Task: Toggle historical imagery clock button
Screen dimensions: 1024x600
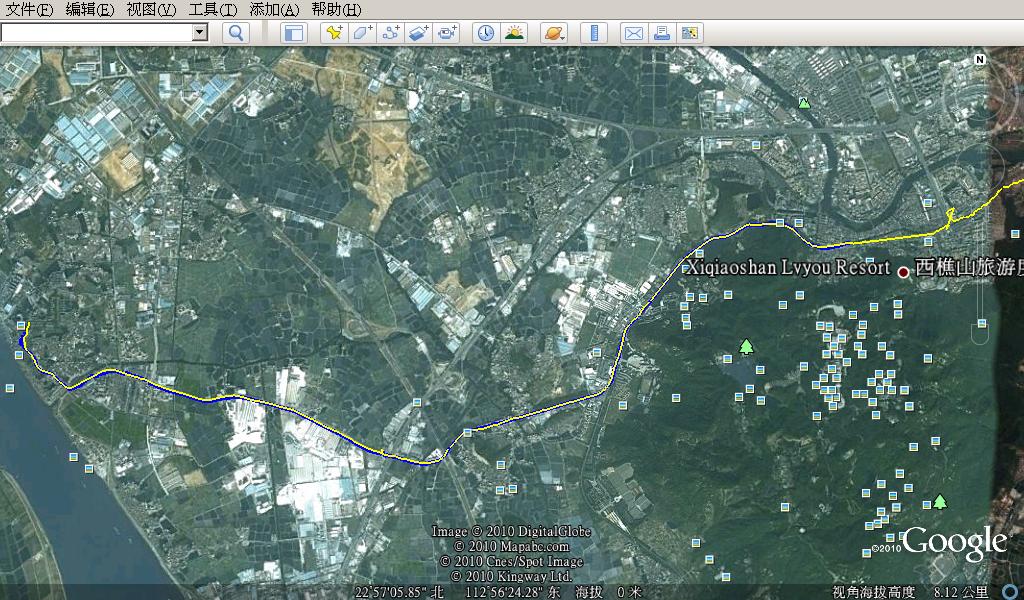Action: click(x=485, y=33)
